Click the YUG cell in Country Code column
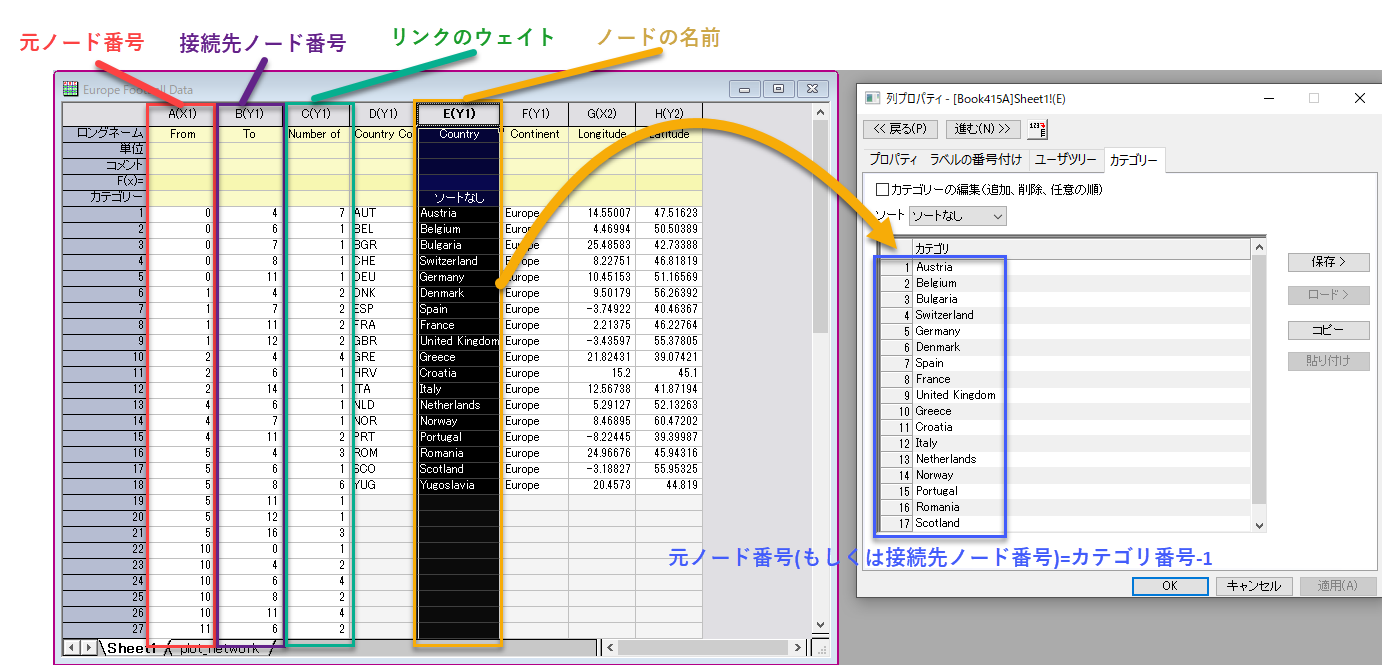Image resolution: width=1382 pixels, height=665 pixels. point(383,485)
